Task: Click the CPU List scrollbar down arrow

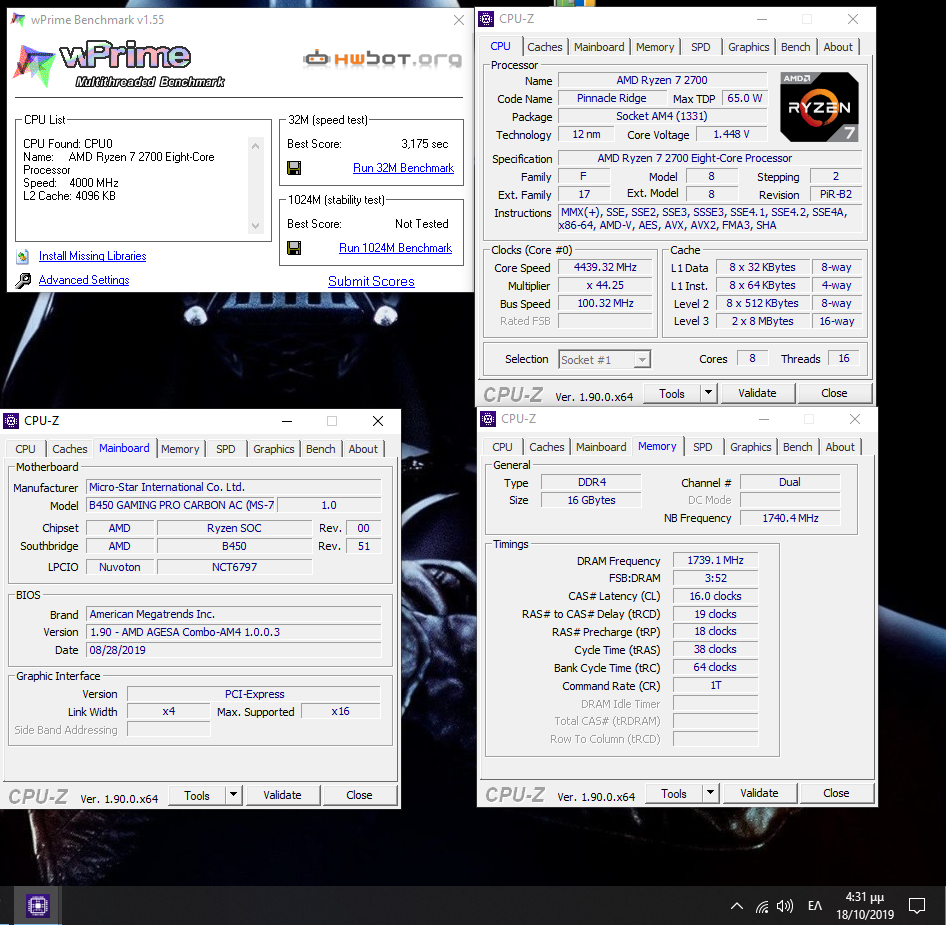Action: 255,226
